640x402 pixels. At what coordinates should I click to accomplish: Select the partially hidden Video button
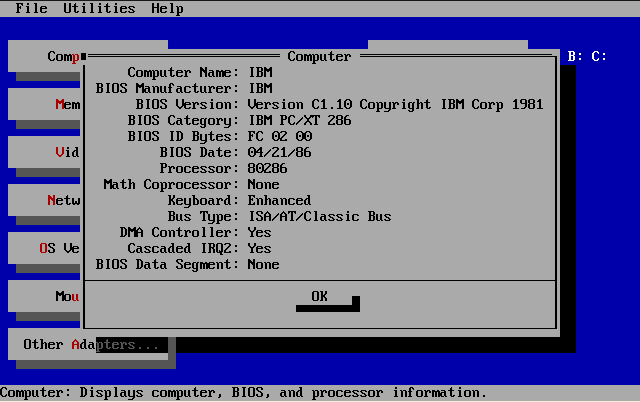(44, 152)
